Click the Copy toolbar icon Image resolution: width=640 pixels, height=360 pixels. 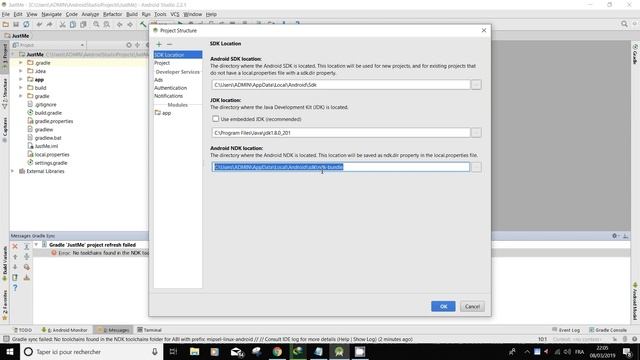(73, 24)
